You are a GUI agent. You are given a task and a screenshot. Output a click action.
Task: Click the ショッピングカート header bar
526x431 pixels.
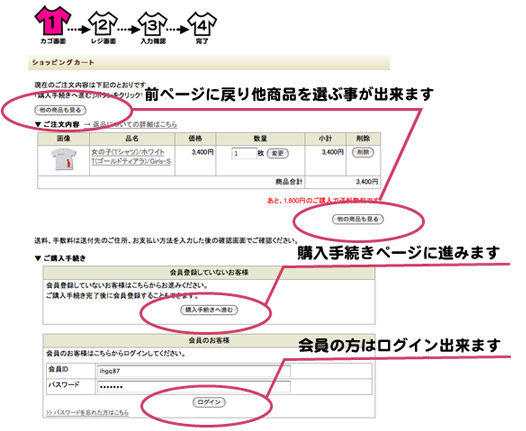(209, 62)
